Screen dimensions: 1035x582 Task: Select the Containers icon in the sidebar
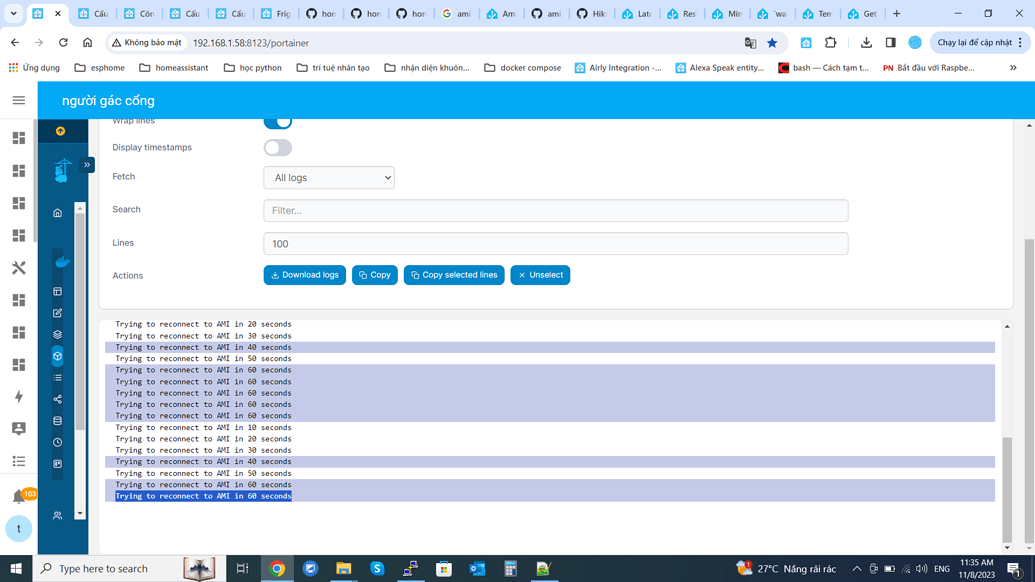(58, 356)
